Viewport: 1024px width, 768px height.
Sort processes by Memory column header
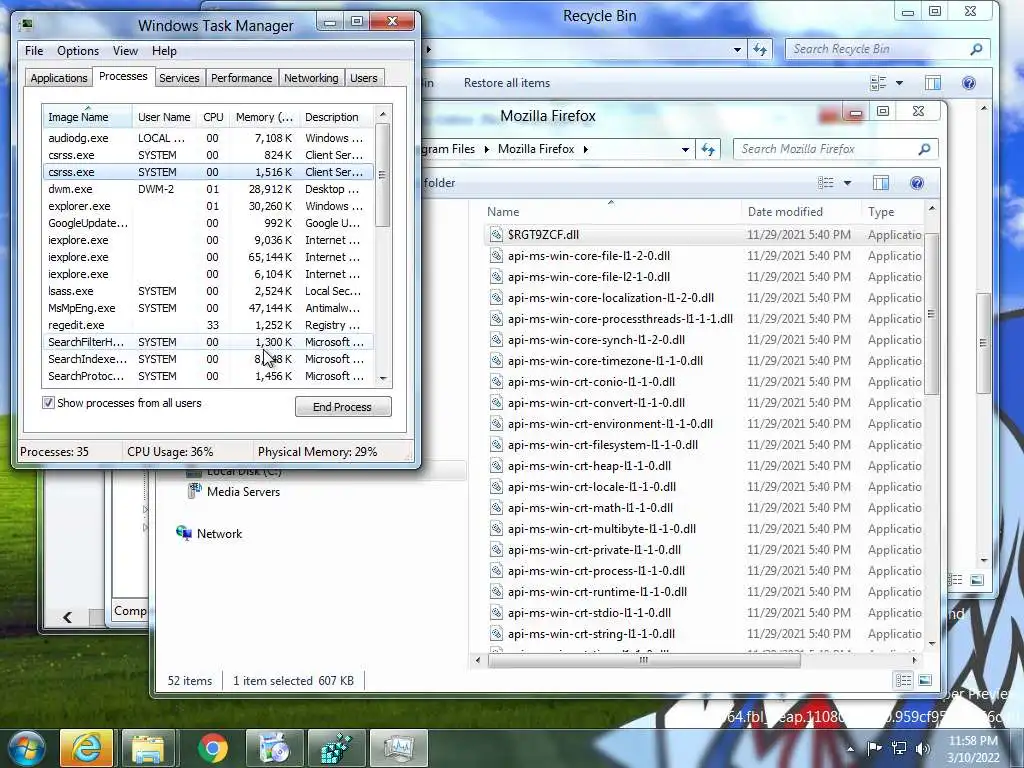click(x=264, y=117)
